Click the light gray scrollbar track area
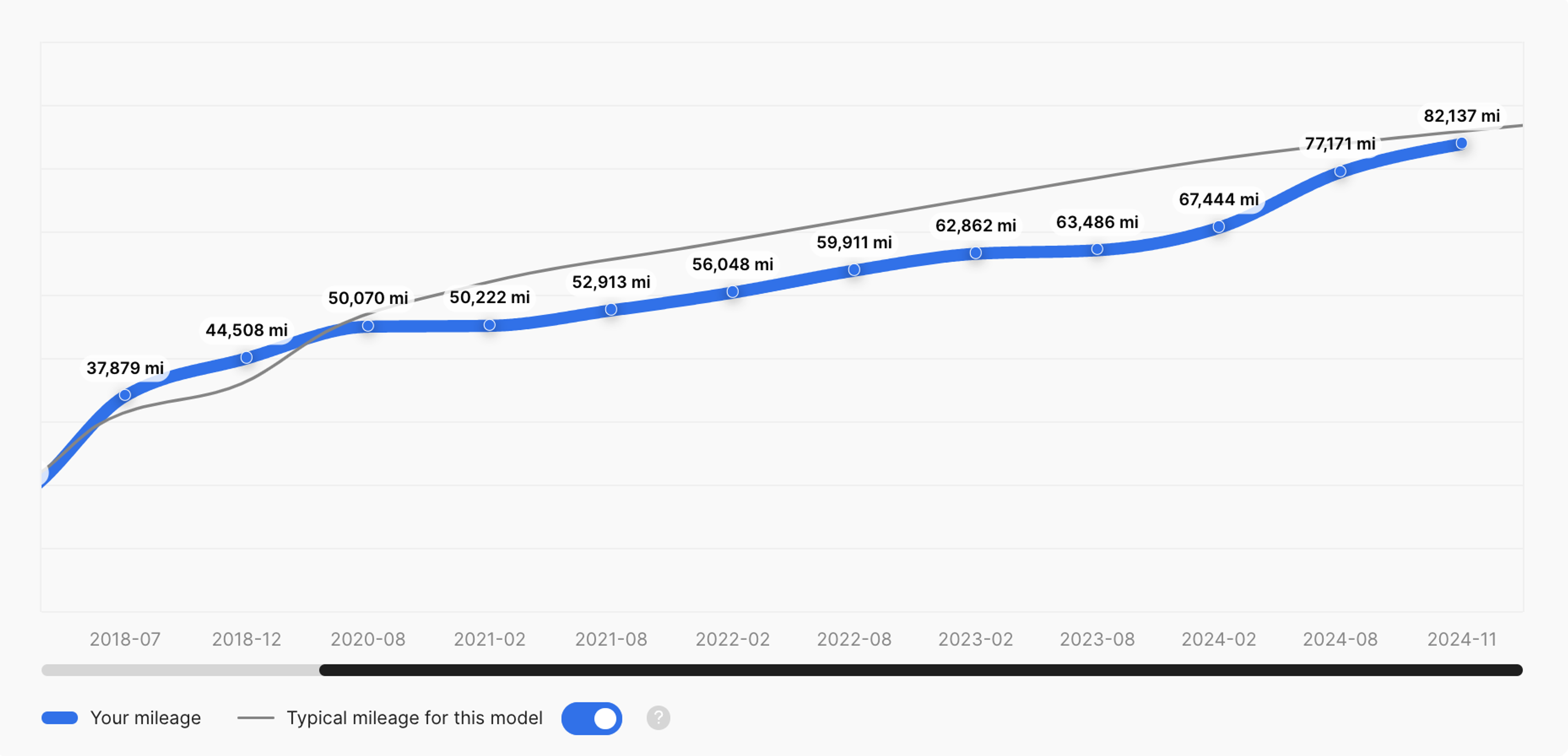Viewport: 1568px width, 756px height. coord(180,670)
